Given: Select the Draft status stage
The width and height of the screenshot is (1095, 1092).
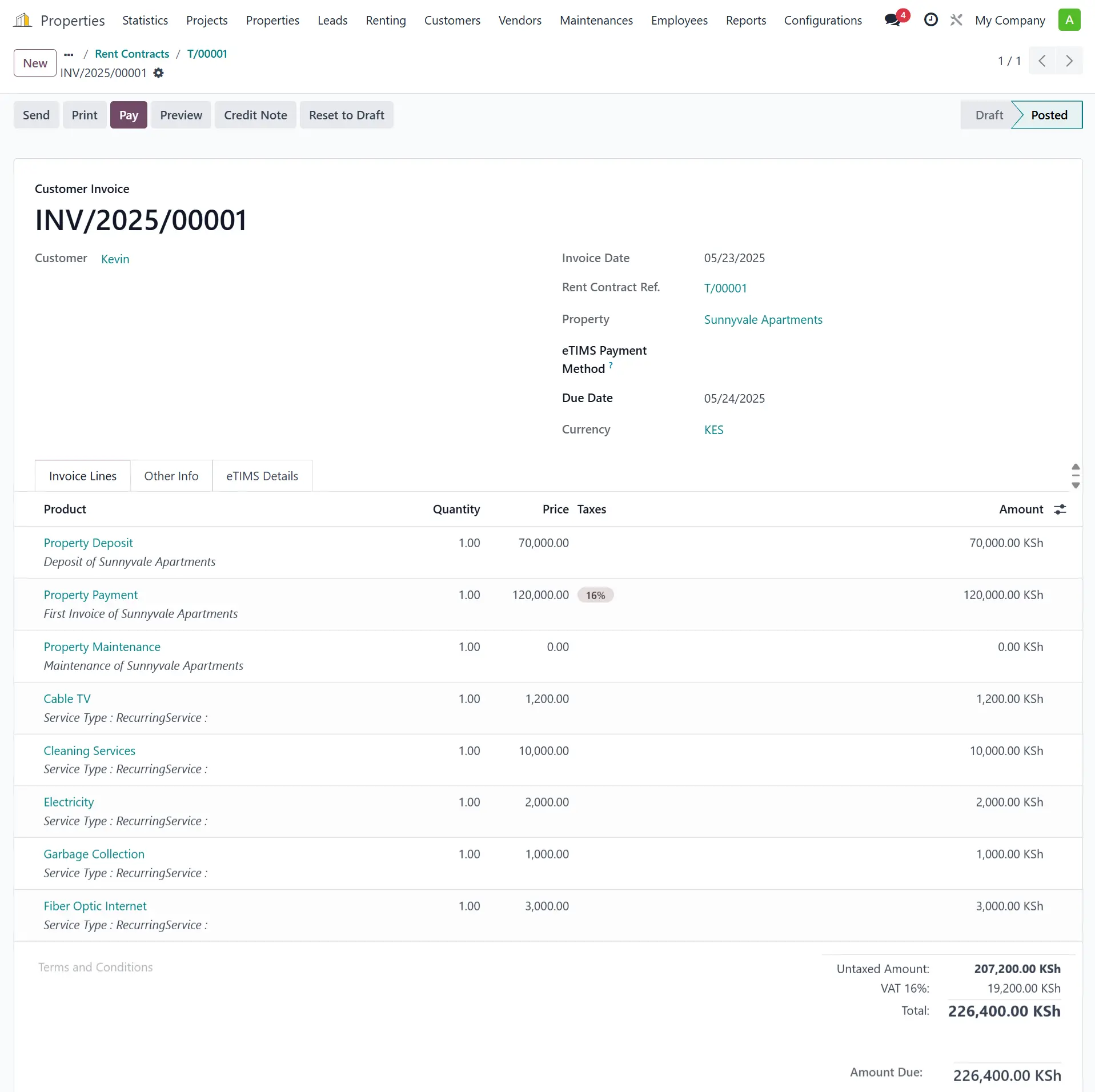Looking at the screenshot, I should click(x=988, y=115).
